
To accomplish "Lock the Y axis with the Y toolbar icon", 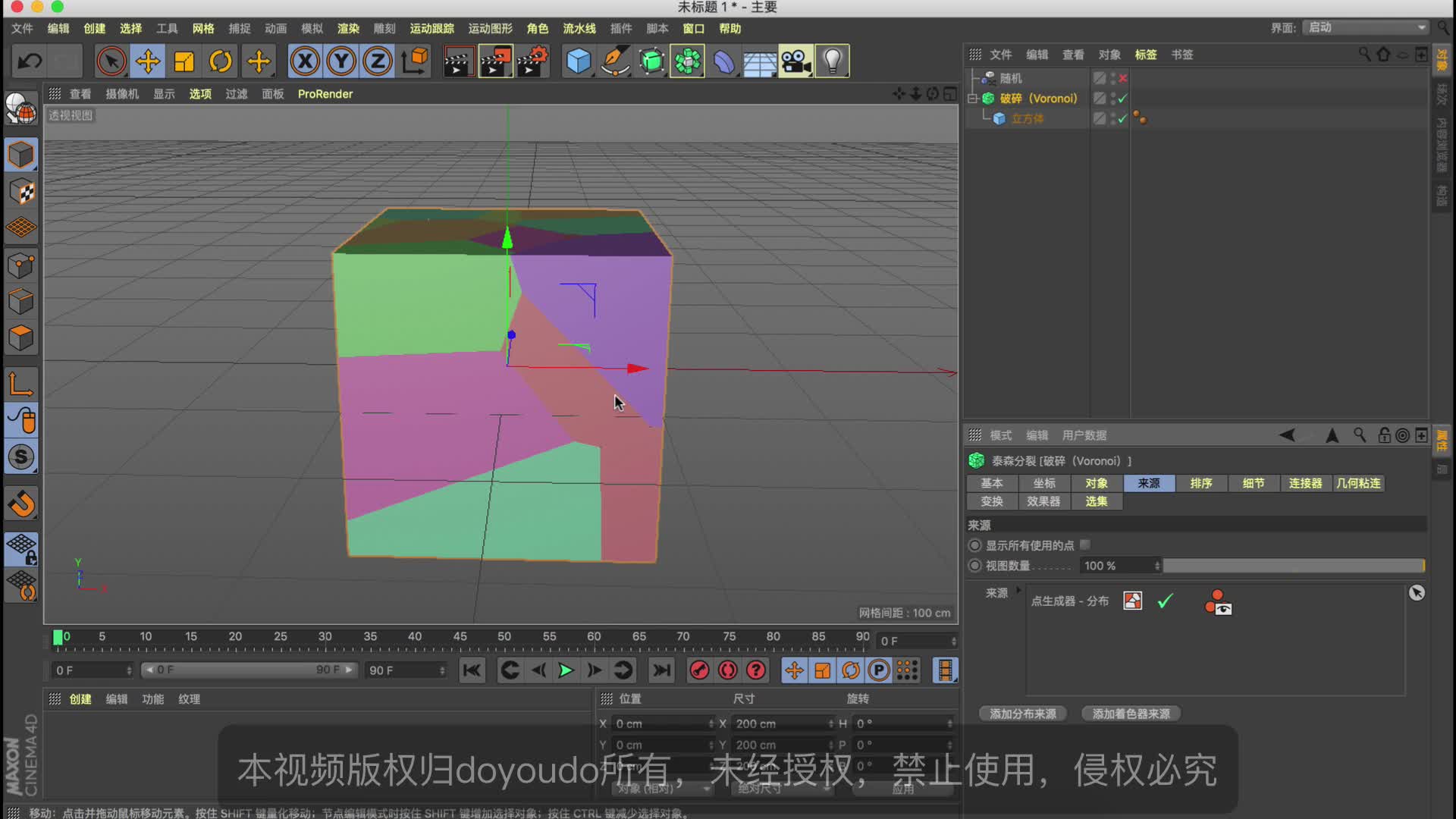I will [x=340, y=61].
